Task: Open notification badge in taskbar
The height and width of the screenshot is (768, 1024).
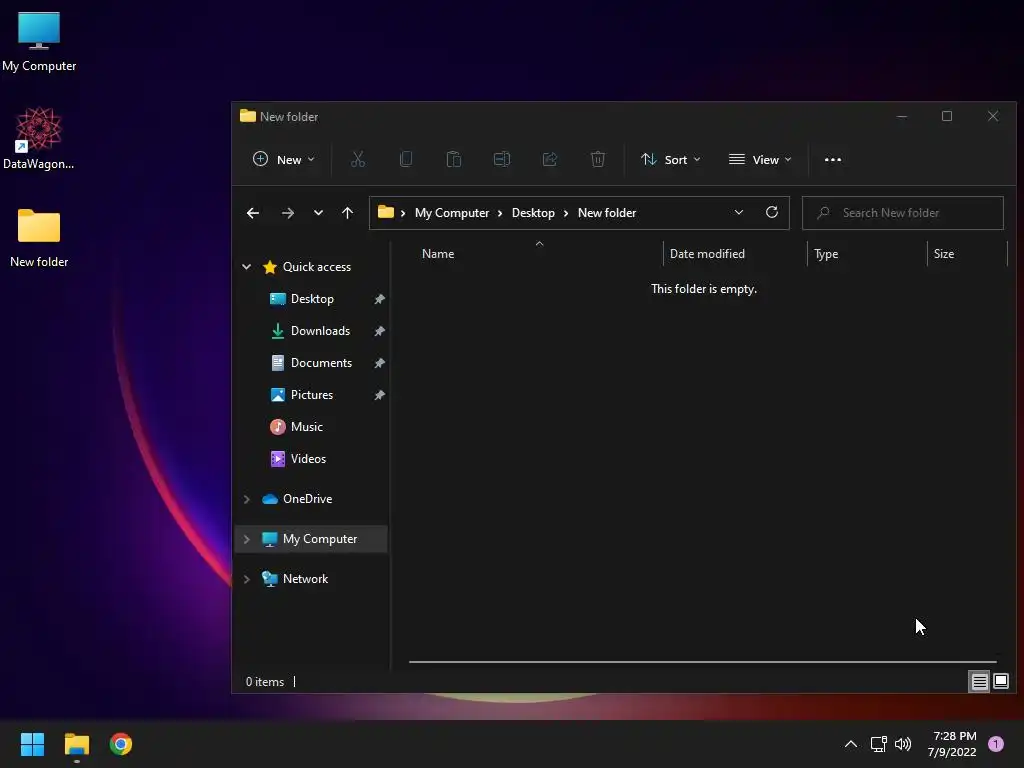Action: (996, 744)
